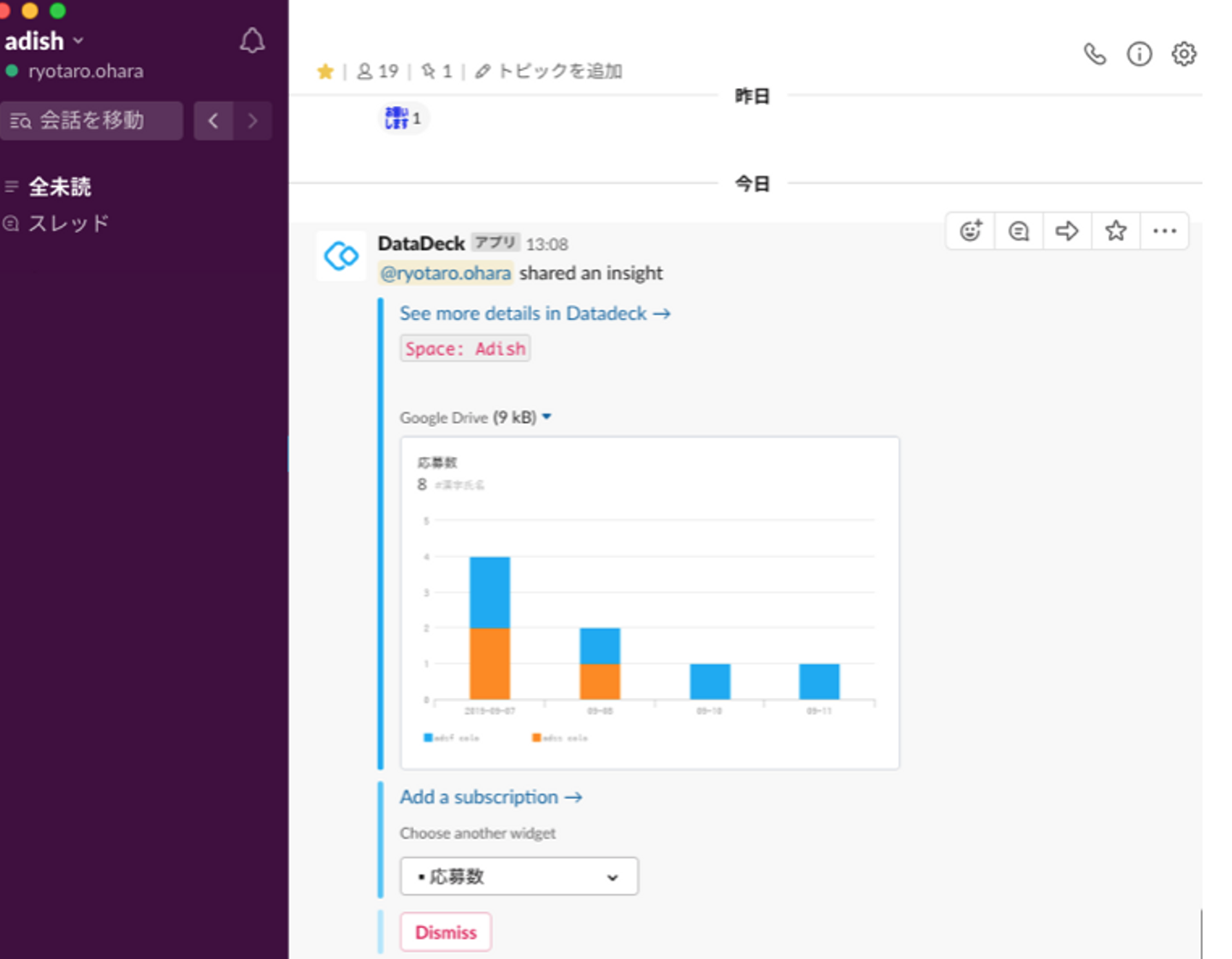
Task: Collapse the Google Drive attachment preview
Action: tap(547, 417)
